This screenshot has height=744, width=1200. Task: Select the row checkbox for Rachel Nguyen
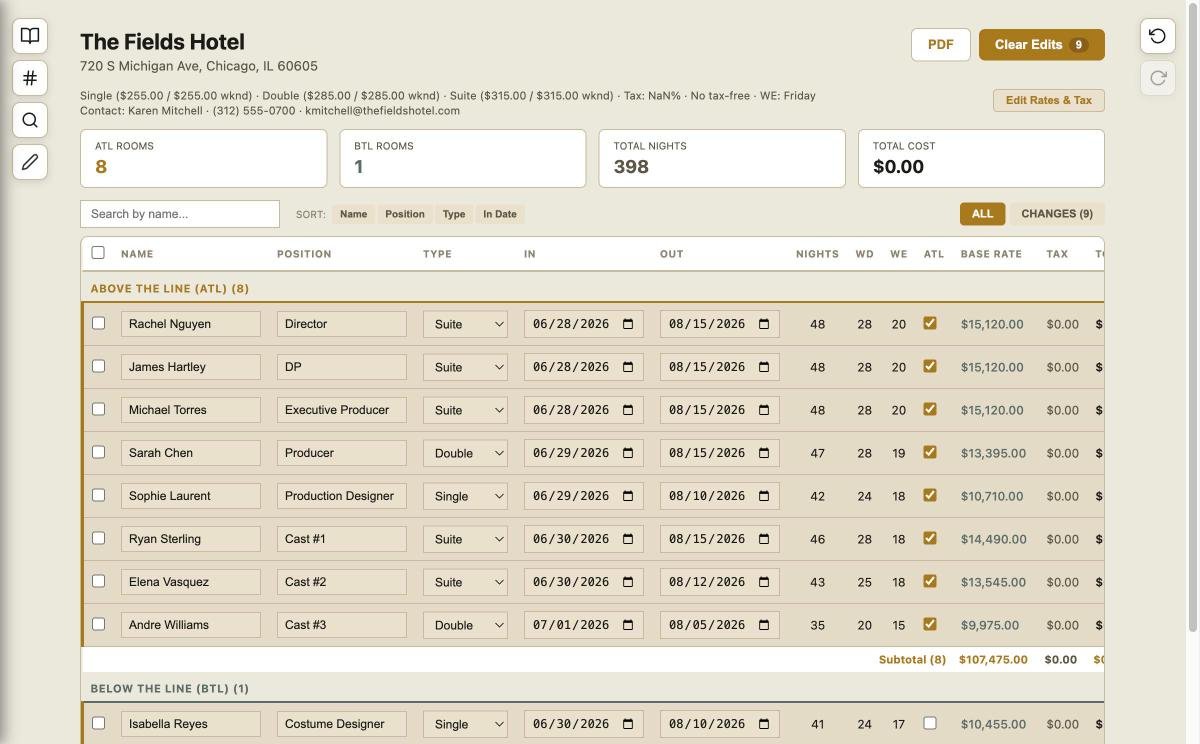click(x=98, y=323)
